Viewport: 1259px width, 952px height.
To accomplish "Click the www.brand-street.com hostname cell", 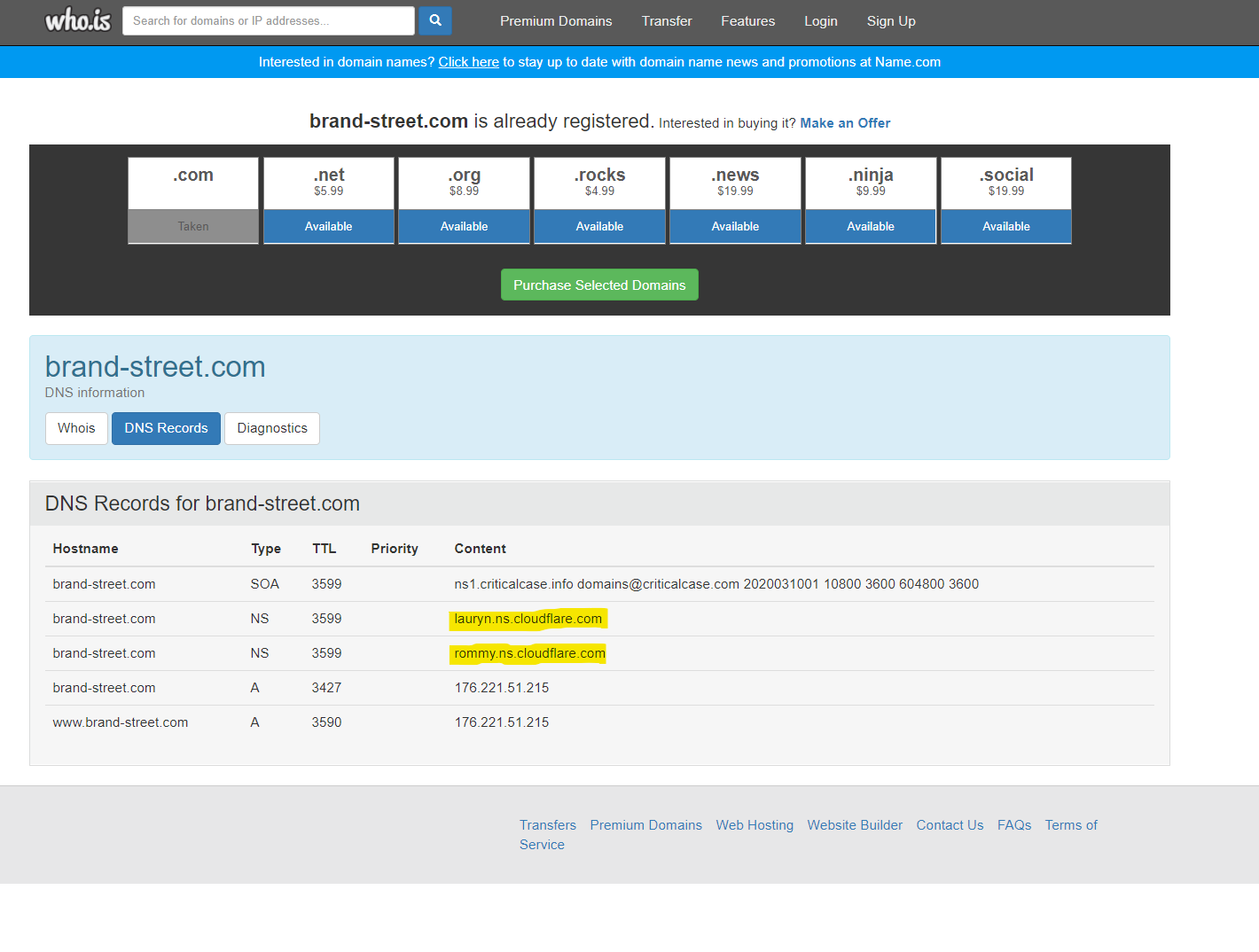I will 121,722.
